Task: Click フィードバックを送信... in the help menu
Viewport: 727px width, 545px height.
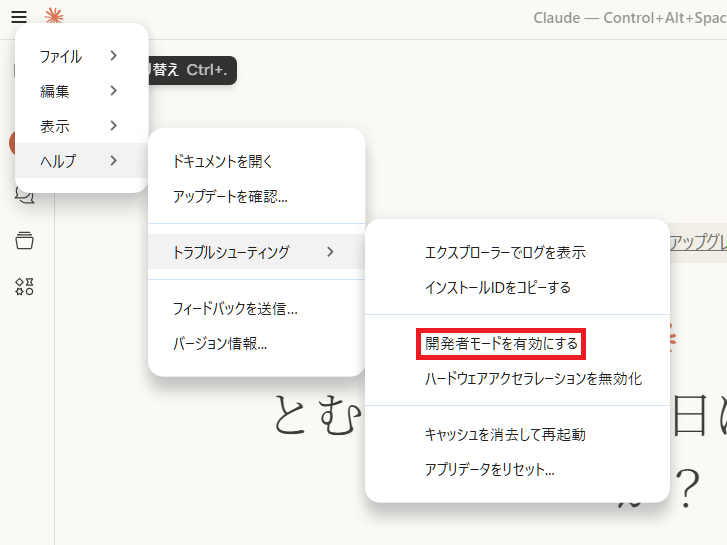Action: [235, 308]
